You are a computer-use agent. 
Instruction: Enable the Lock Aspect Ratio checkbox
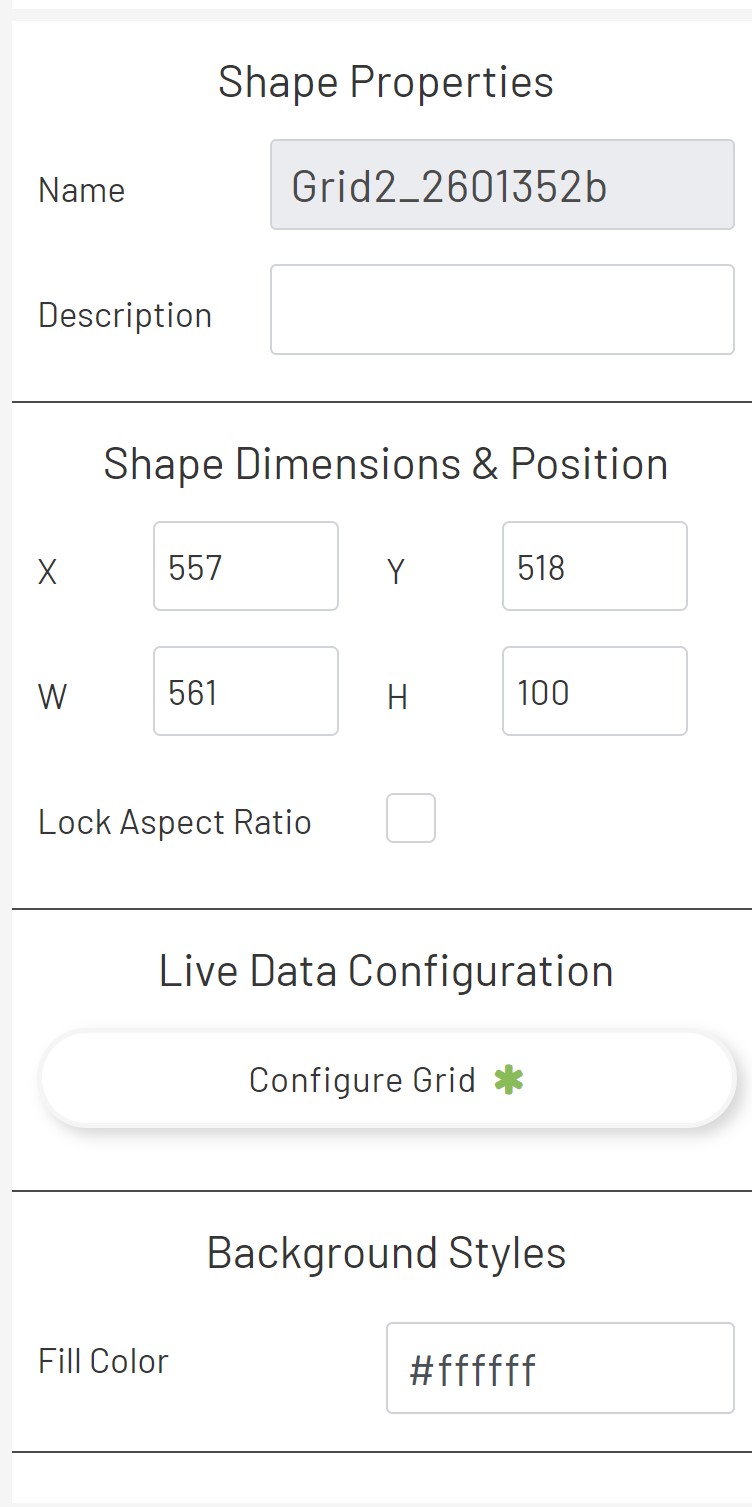tap(411, 818)
